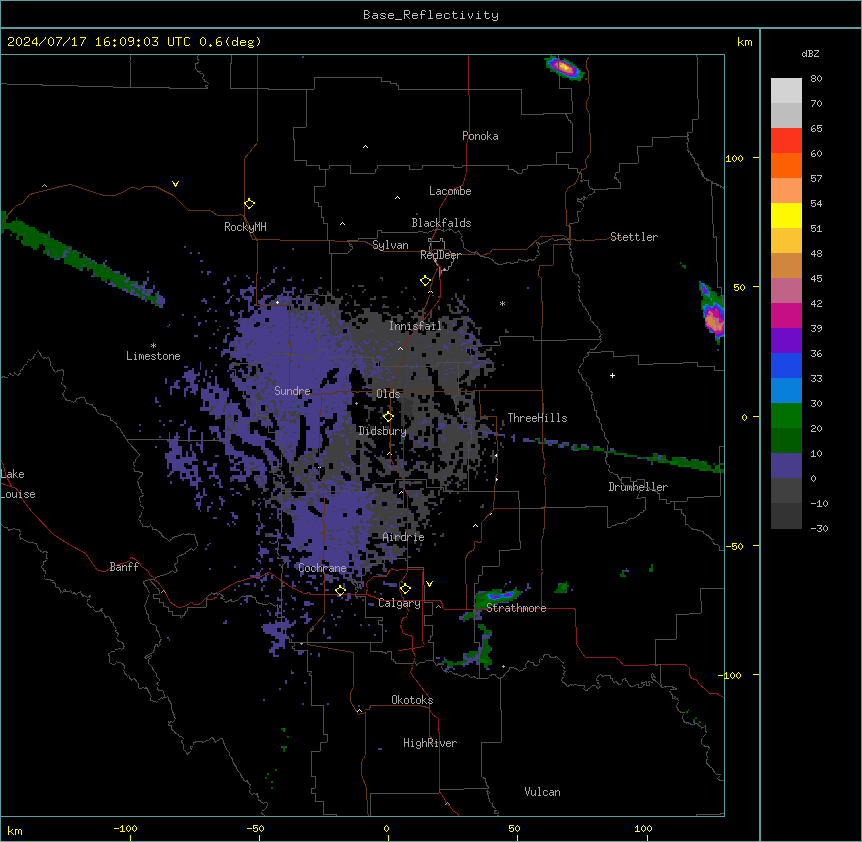Click the yellow V marker east of Calgary
The height and width of the screenshot is (842, 862).
pyautogui.click(x=429, y=584)
